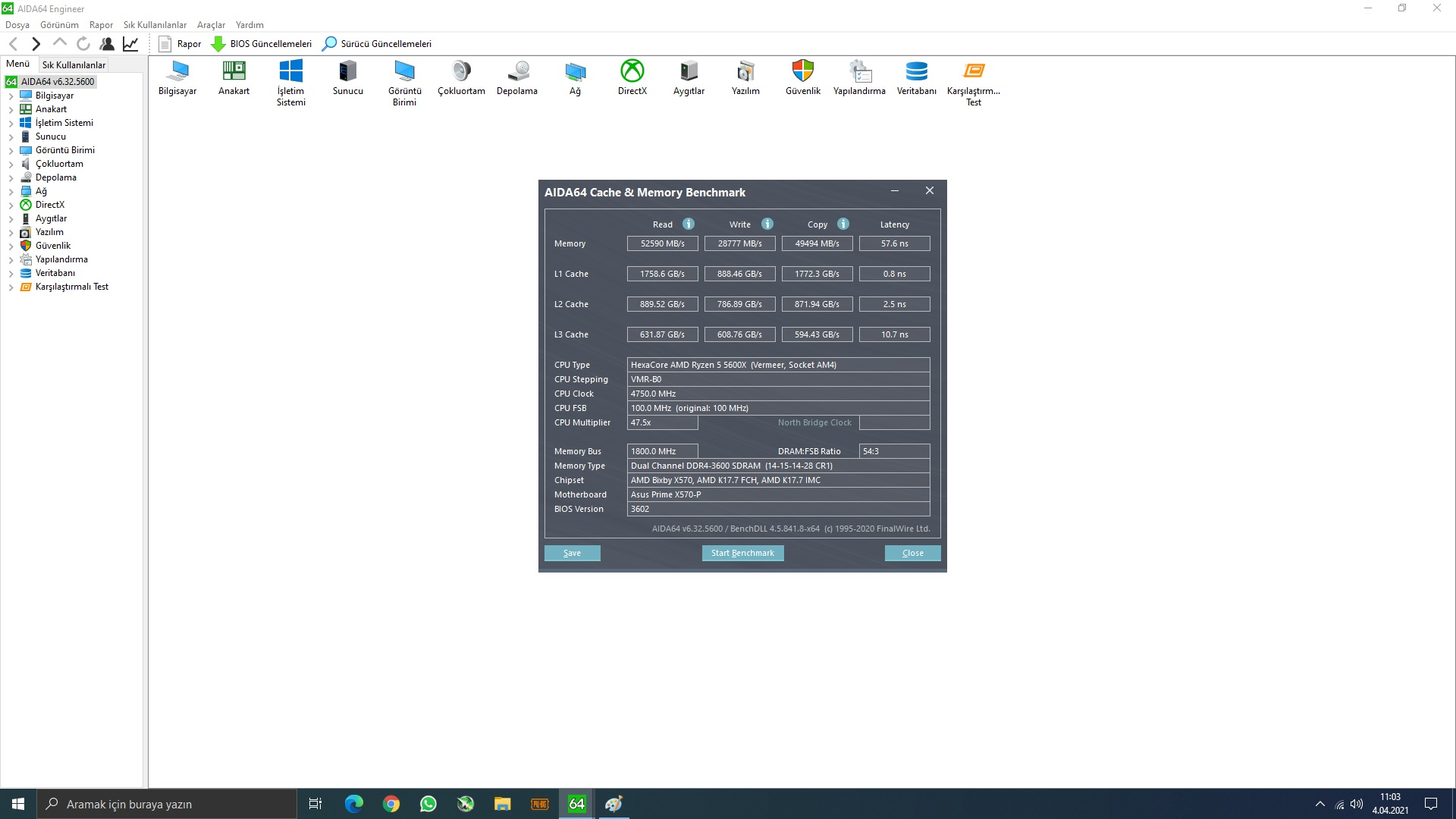Open WhatsApp from the taskbar

click(x=428, y=804)
